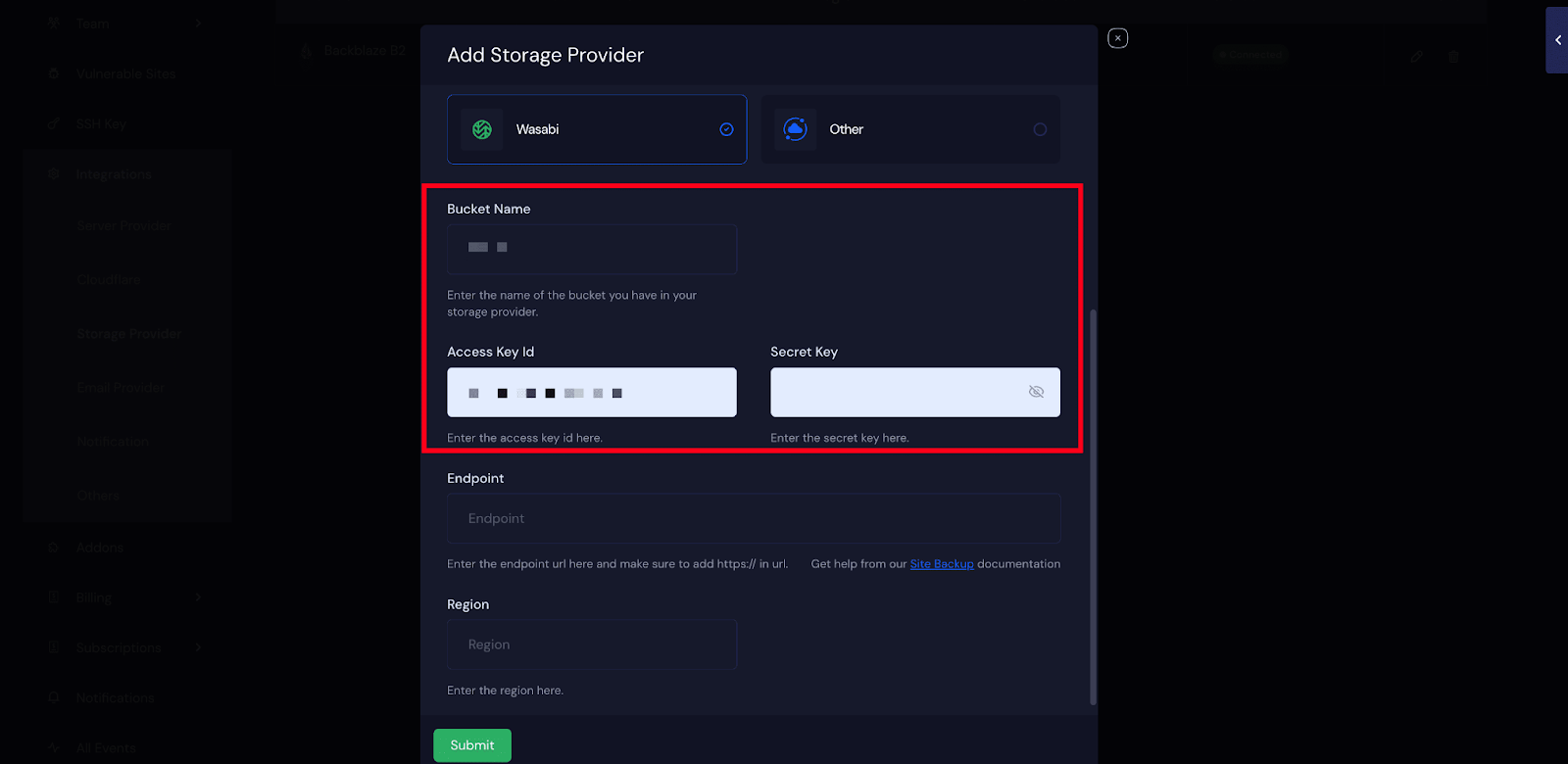Click the All Events activity icon

click(54, 747)
